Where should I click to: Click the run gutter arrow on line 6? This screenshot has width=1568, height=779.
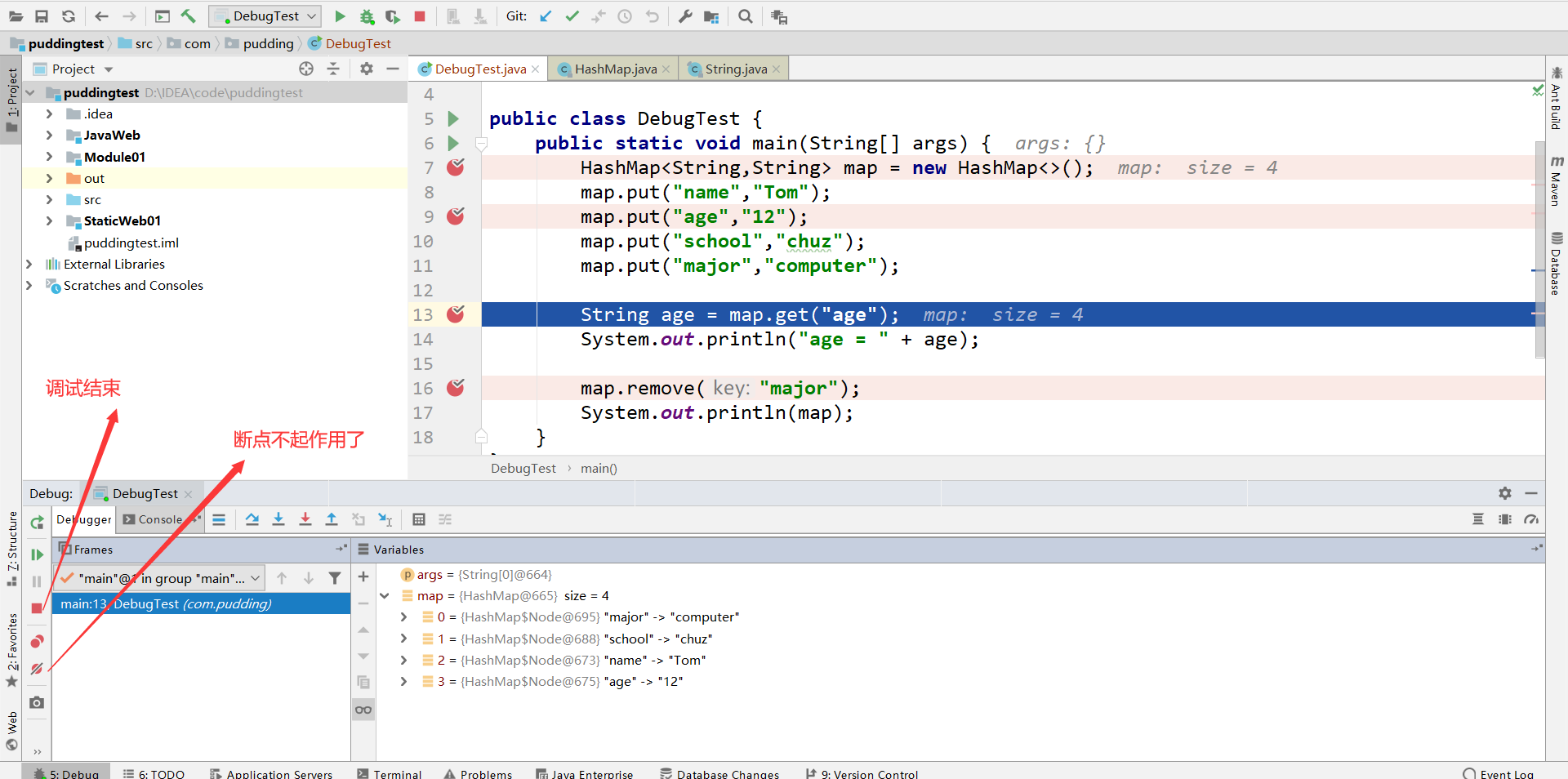[453, 143]
